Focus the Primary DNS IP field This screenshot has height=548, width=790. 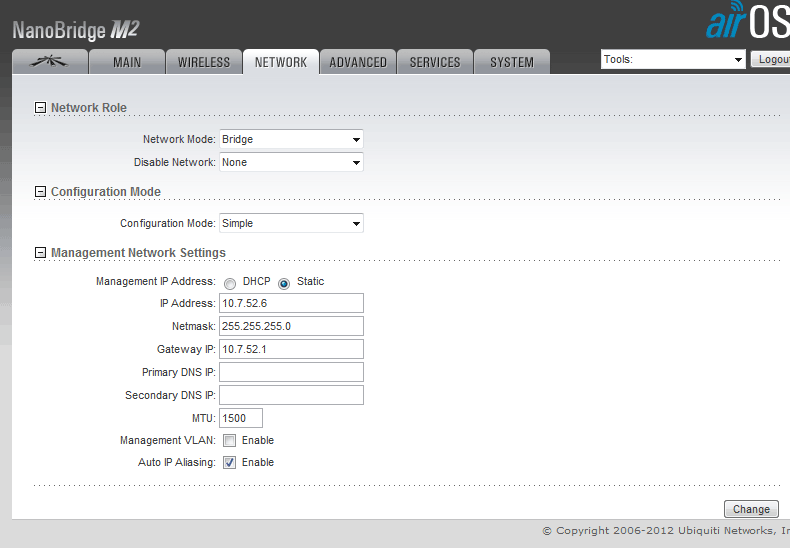[x=291, y=372]
